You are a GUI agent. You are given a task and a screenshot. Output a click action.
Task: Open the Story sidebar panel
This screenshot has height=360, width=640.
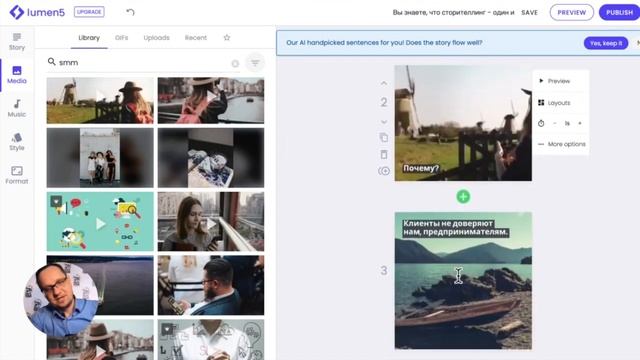17,42
